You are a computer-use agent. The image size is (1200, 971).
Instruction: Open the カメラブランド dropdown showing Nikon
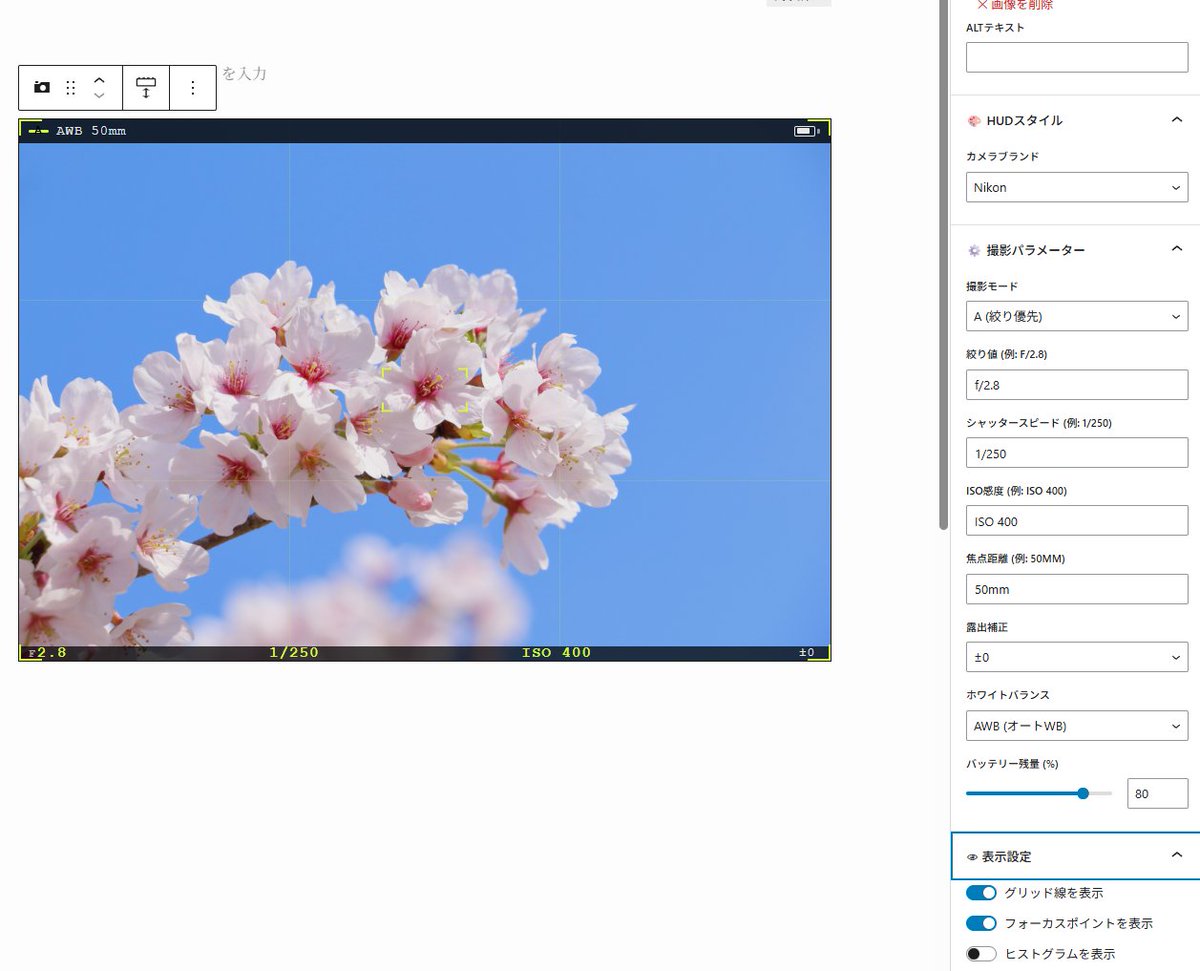click(1076, 187)
